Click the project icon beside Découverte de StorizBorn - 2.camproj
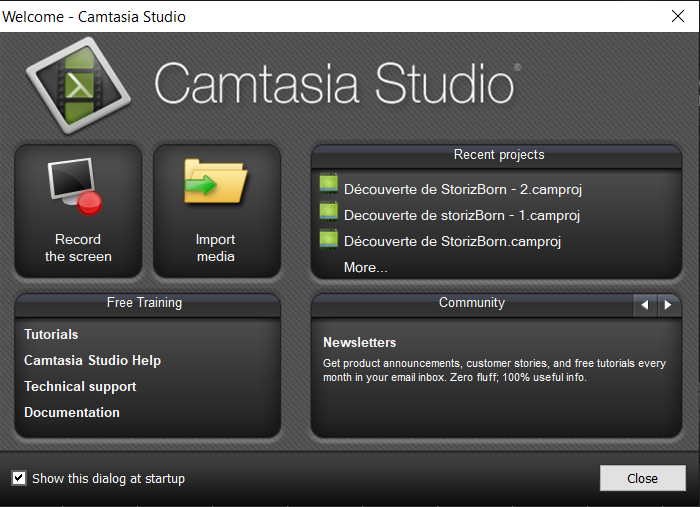The width and height of the screenshot is (700, 507). coord(329,183)
